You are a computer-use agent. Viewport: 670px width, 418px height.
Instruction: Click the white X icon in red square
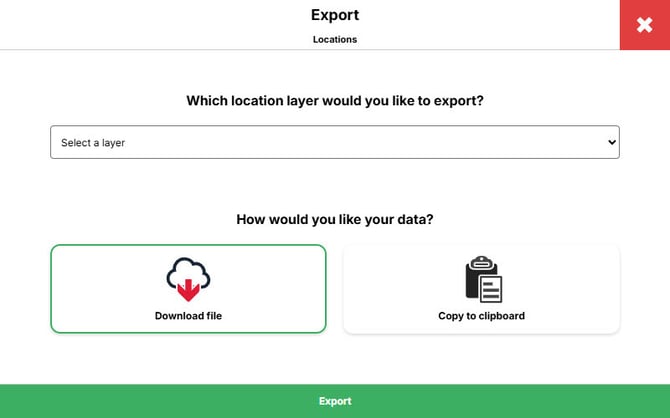(644, 25)
